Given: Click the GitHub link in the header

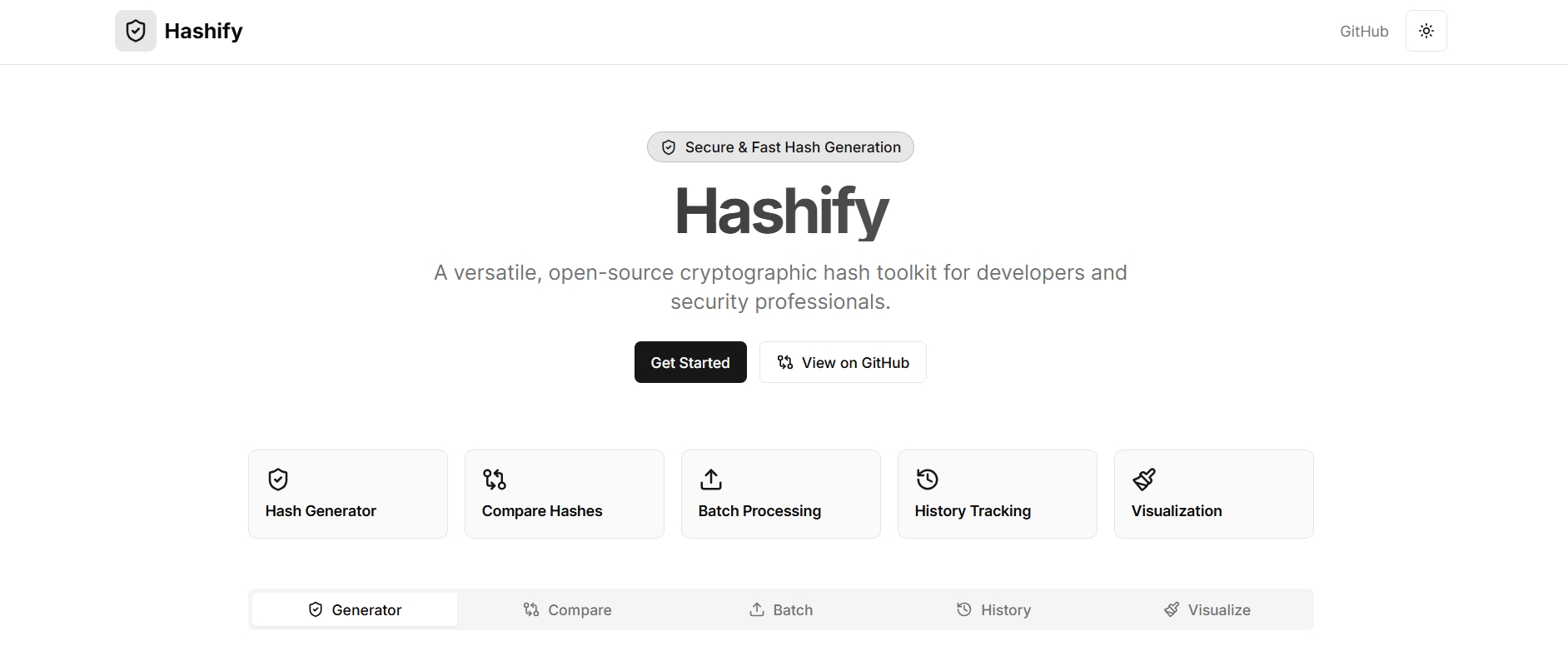Looking at the screenshot, I should [x=1364, y=31].
